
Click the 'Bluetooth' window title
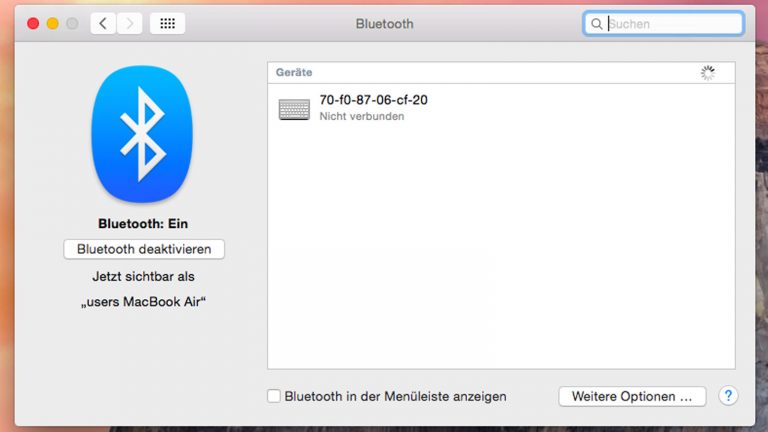384,23
